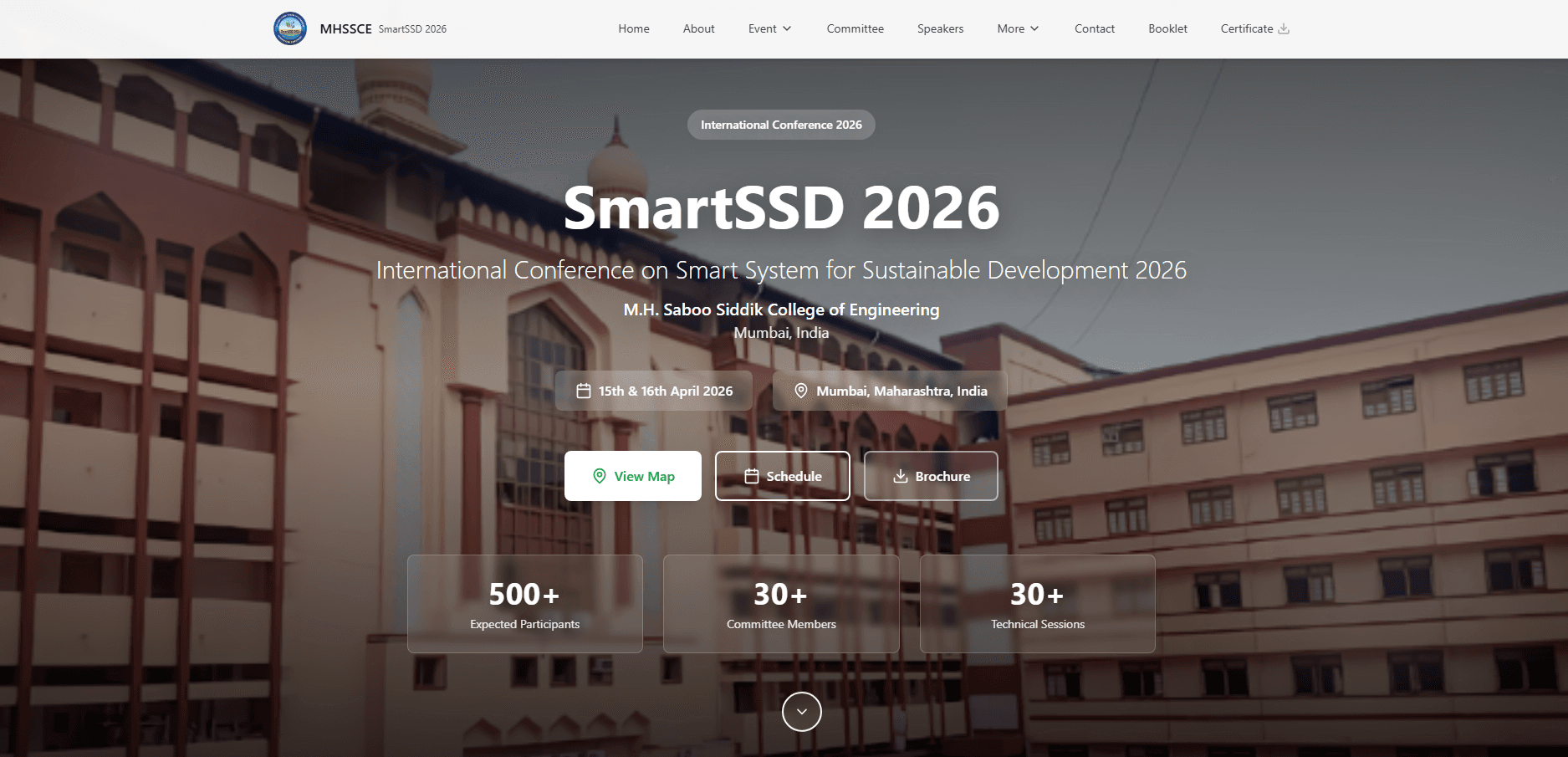Viewport: 1568px width, 757px height.
Task: Open the Contact menu item
Action: click(x=1095, y=28)
